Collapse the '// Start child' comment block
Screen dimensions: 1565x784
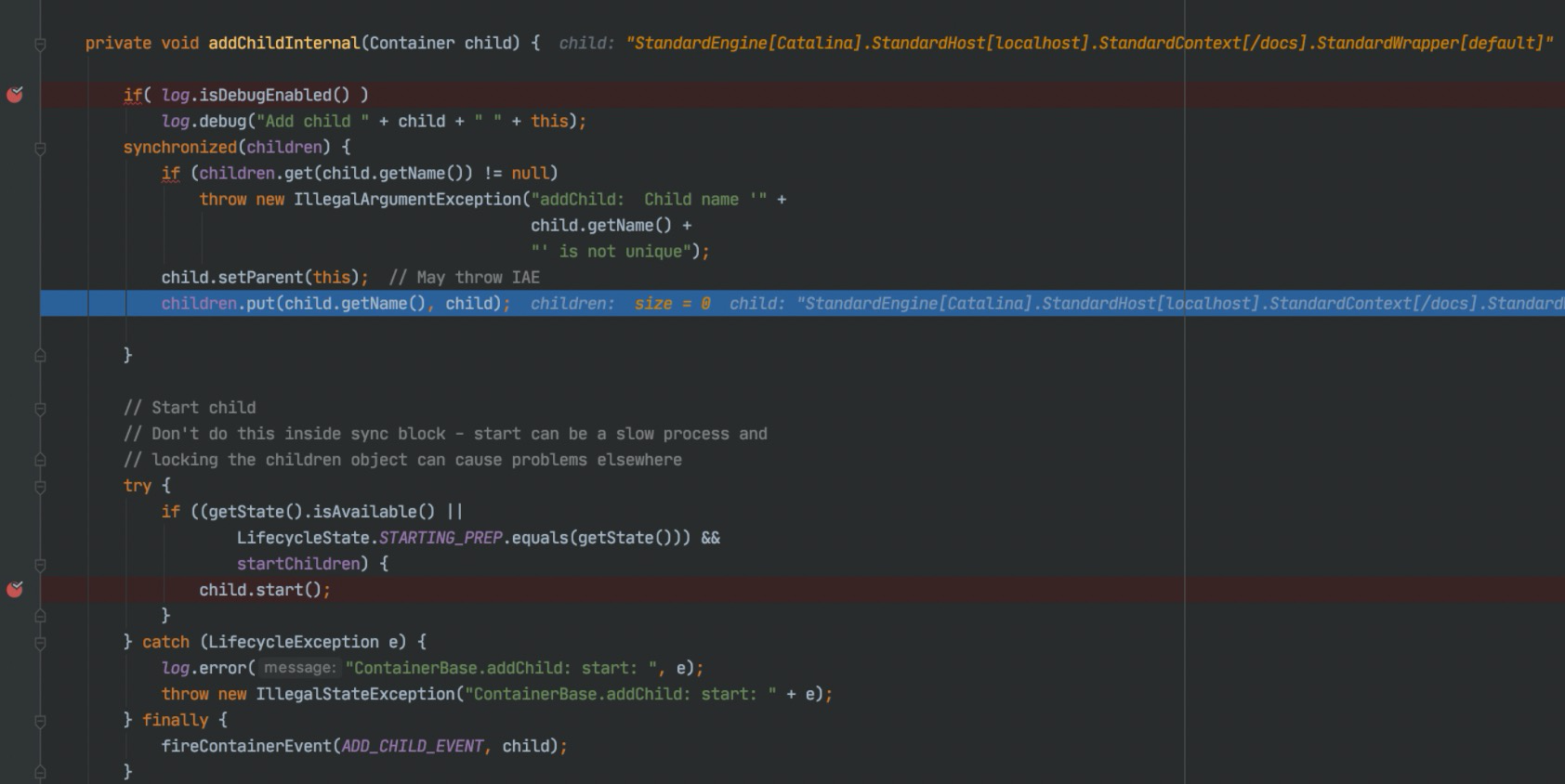(40, 408)
